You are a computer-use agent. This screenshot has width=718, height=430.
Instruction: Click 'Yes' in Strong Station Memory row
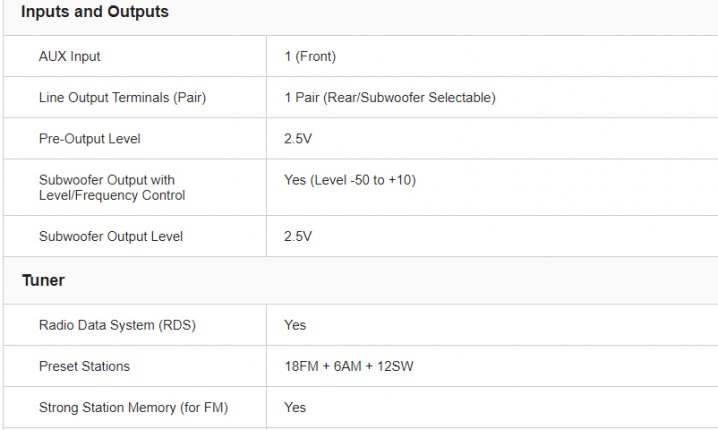295,407
